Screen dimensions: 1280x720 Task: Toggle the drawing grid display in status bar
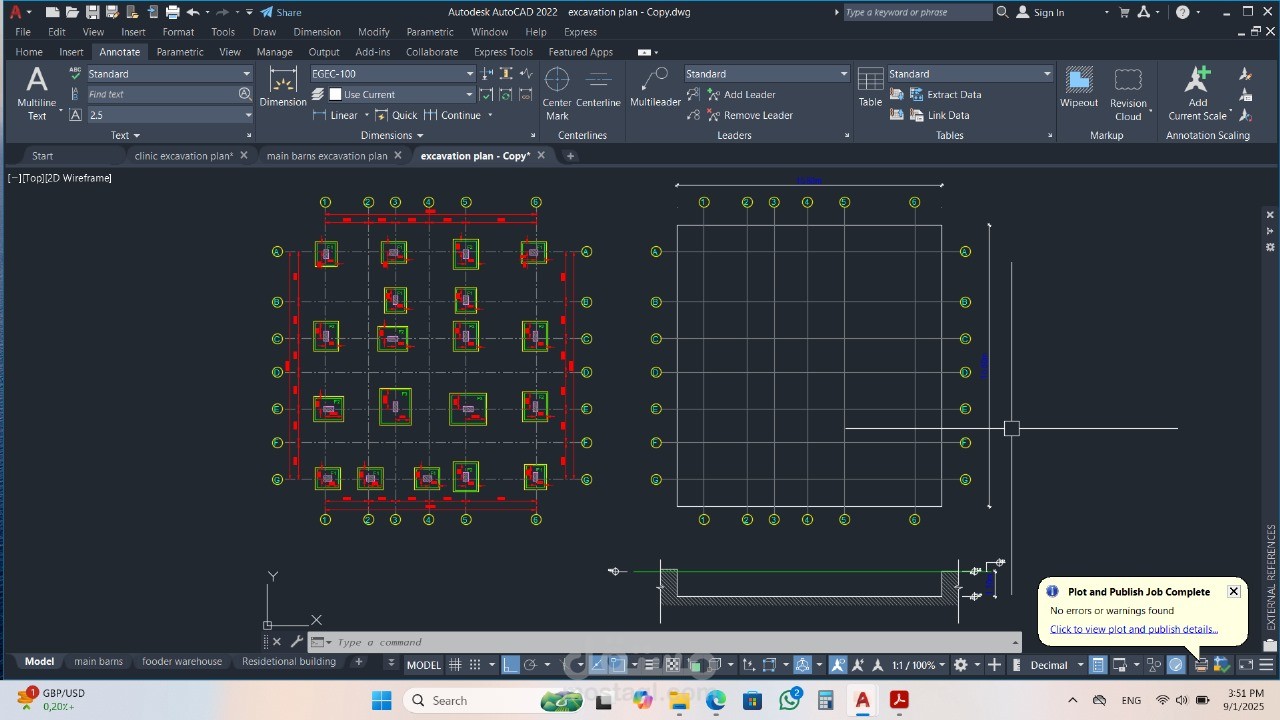point(455,665)
